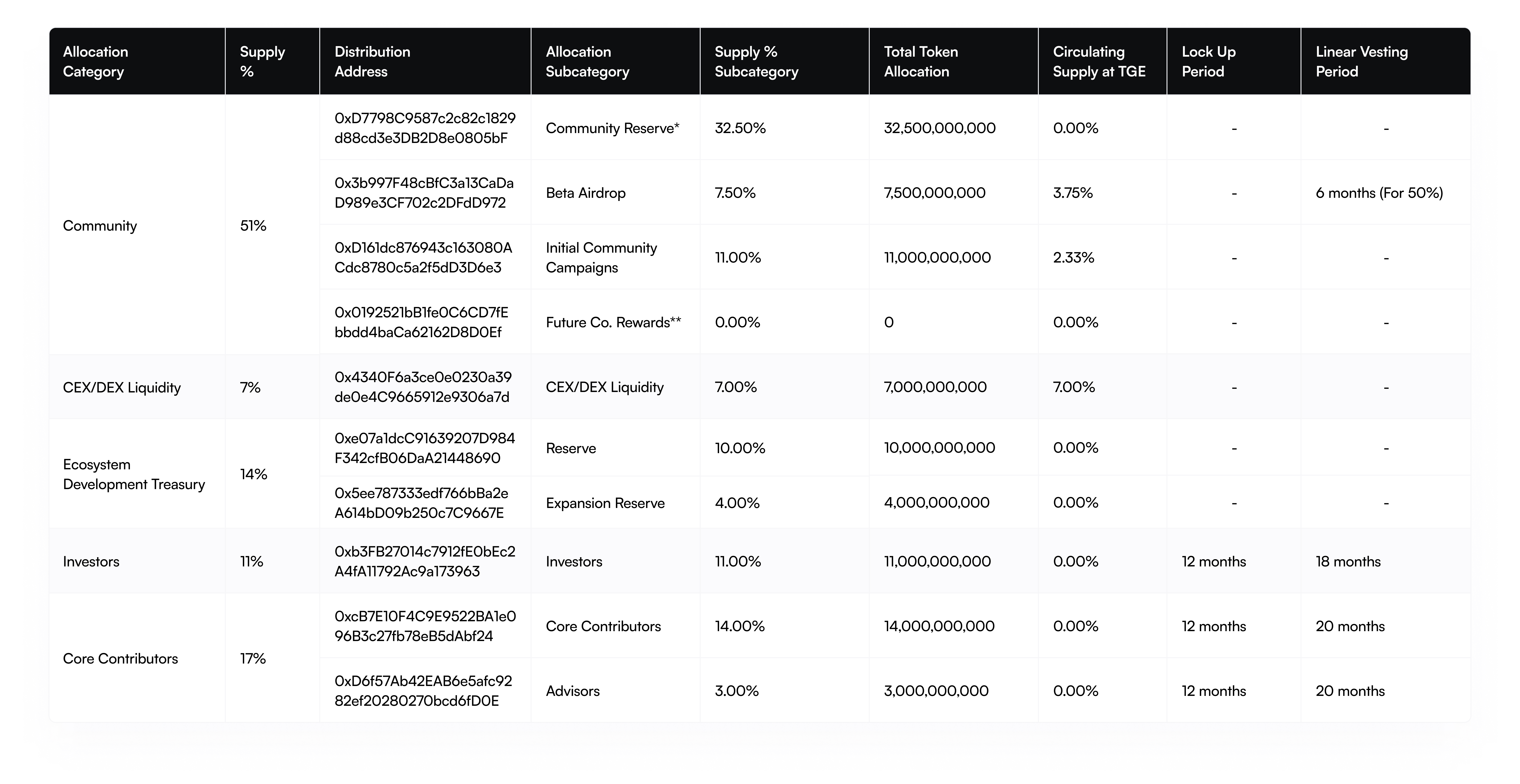
Task: Select the Beta Airdrop wallet address
Action: tap(424, 193)
